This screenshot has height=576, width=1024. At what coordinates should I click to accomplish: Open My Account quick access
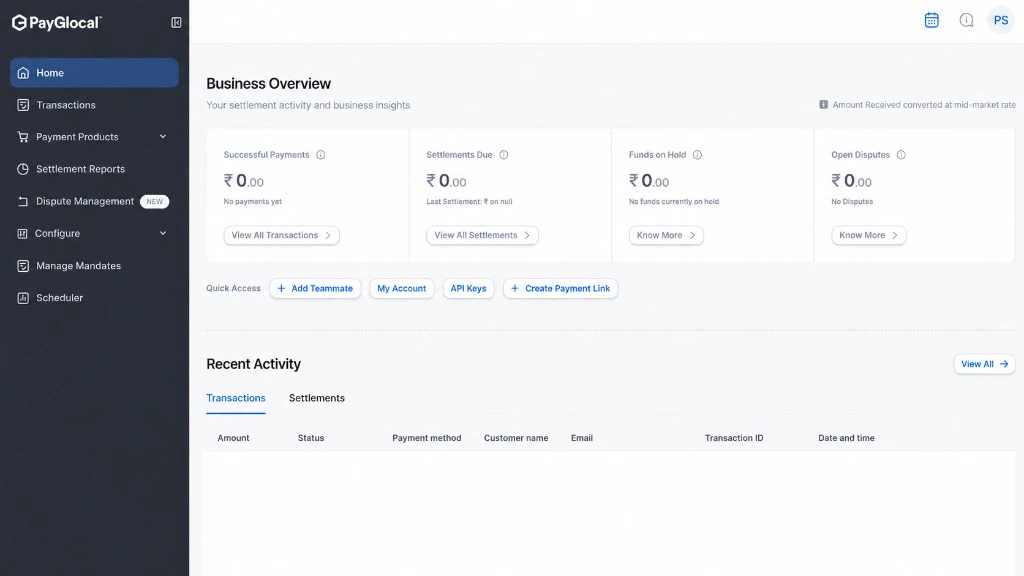pos(402,289)
